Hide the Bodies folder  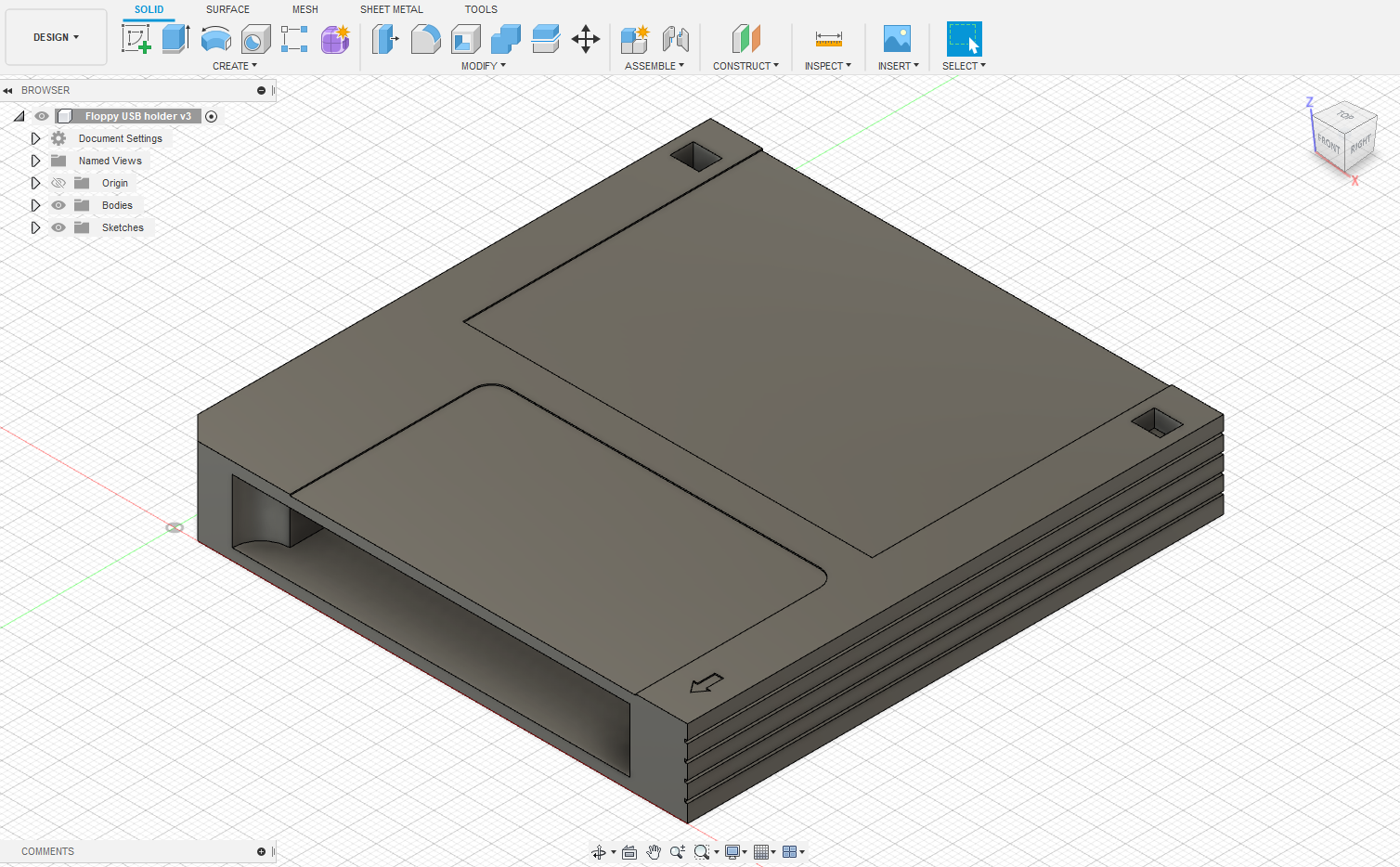pyautogui.click(x=58, y=205)
